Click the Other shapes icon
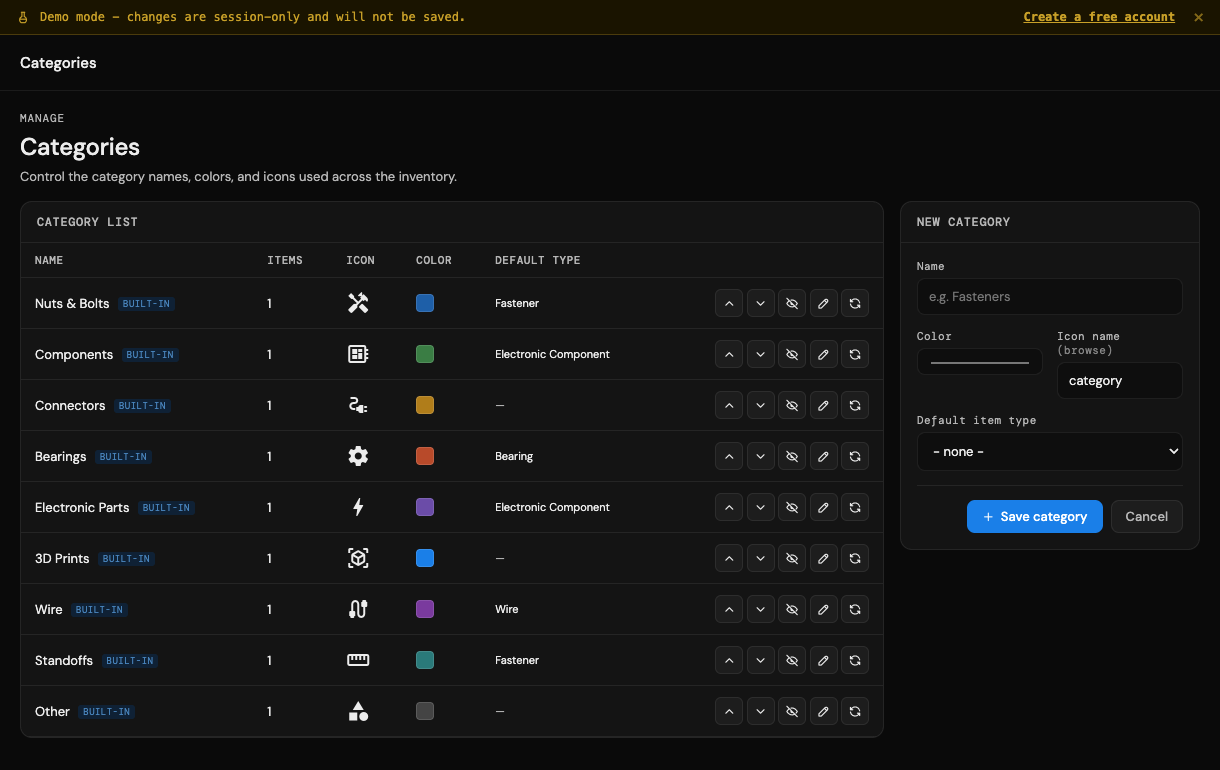1220x770 pixels. (358, 711)
